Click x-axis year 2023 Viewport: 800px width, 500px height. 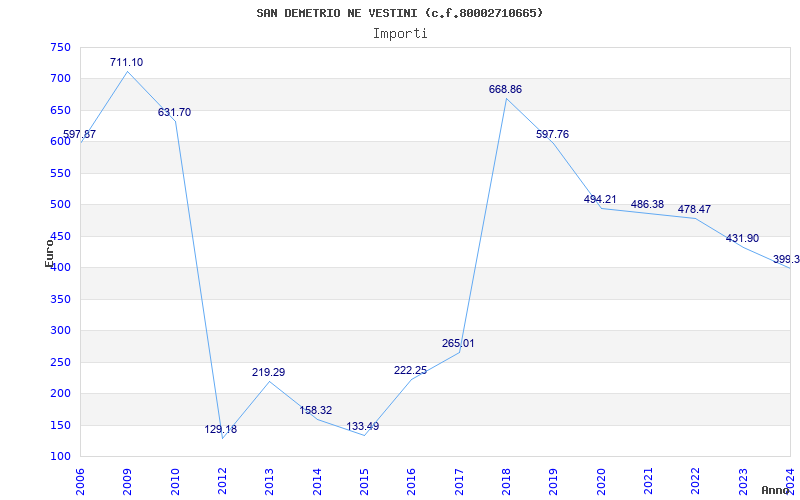(743, 482)
